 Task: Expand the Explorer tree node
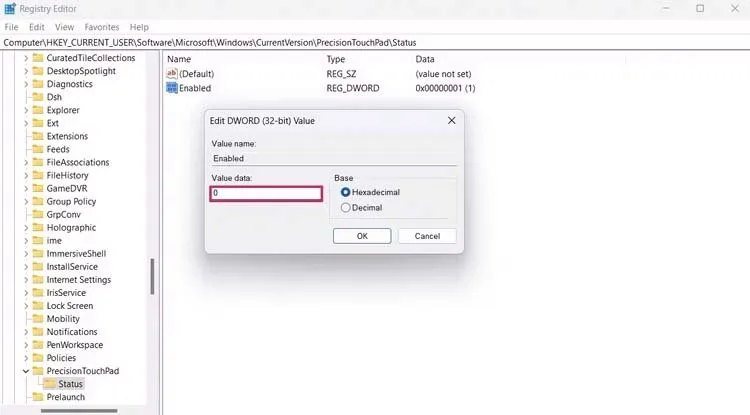(x=26, y=110)
